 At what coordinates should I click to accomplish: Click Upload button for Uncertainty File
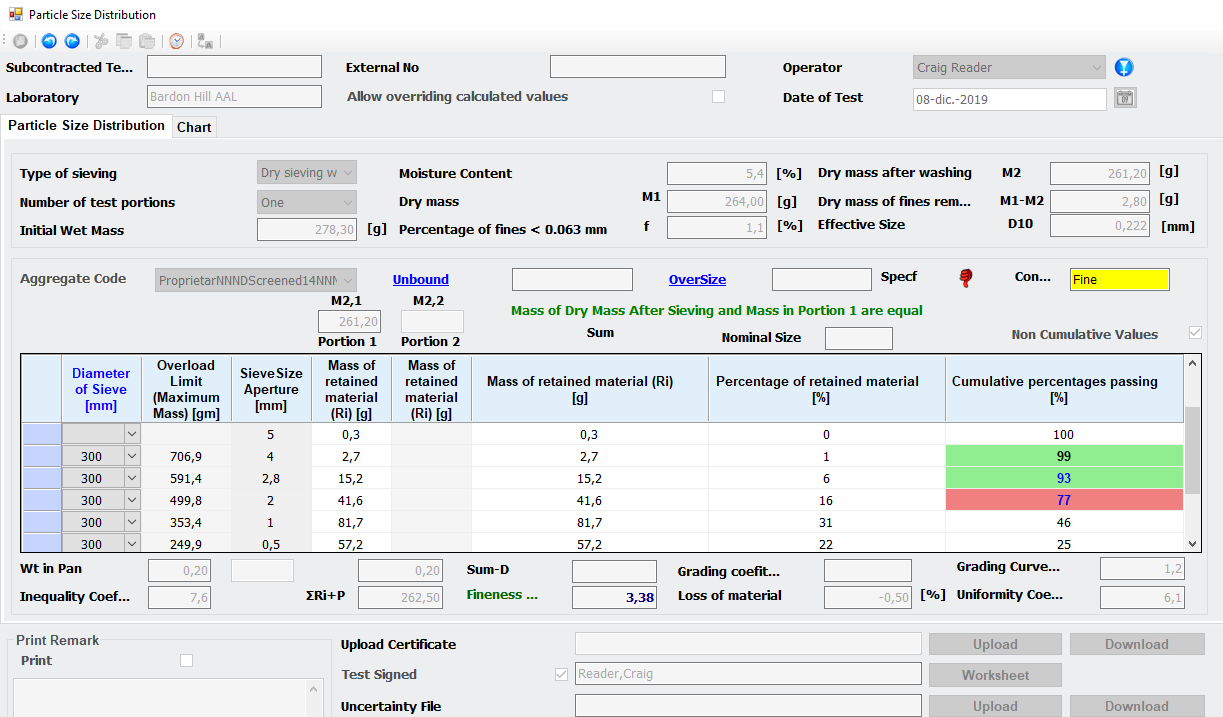coord(995,706)
